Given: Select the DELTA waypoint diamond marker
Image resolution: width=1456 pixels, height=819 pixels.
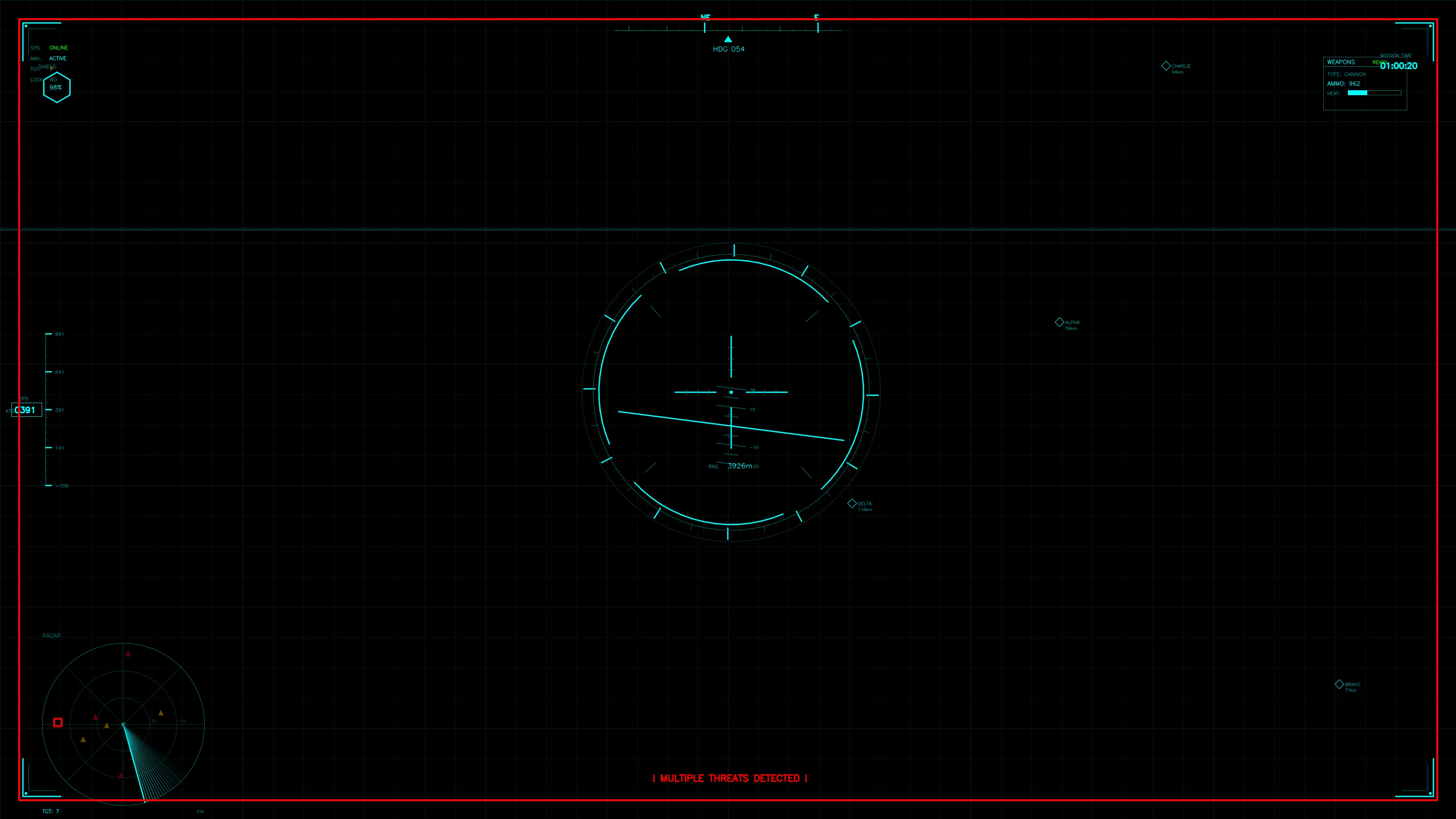Looking at the screenshot, I should (x=852, y=503).
